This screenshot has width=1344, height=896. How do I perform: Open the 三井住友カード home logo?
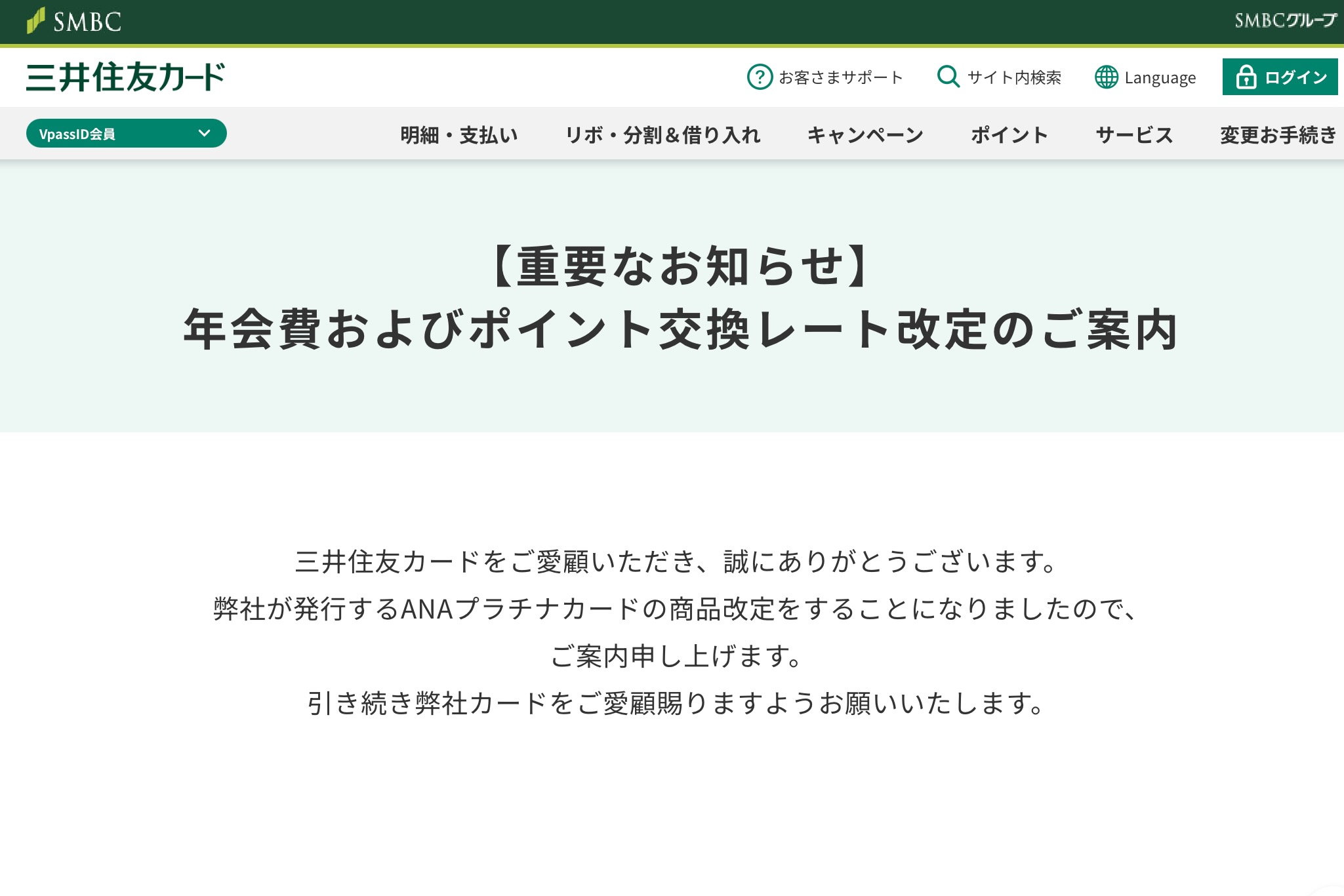coord(125,77)
